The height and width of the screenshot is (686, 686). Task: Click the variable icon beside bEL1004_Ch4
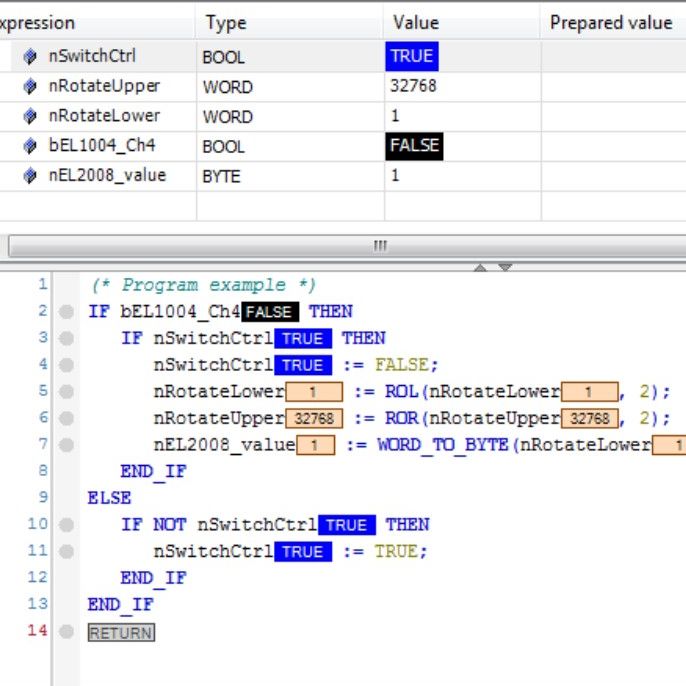pos(30,146)
